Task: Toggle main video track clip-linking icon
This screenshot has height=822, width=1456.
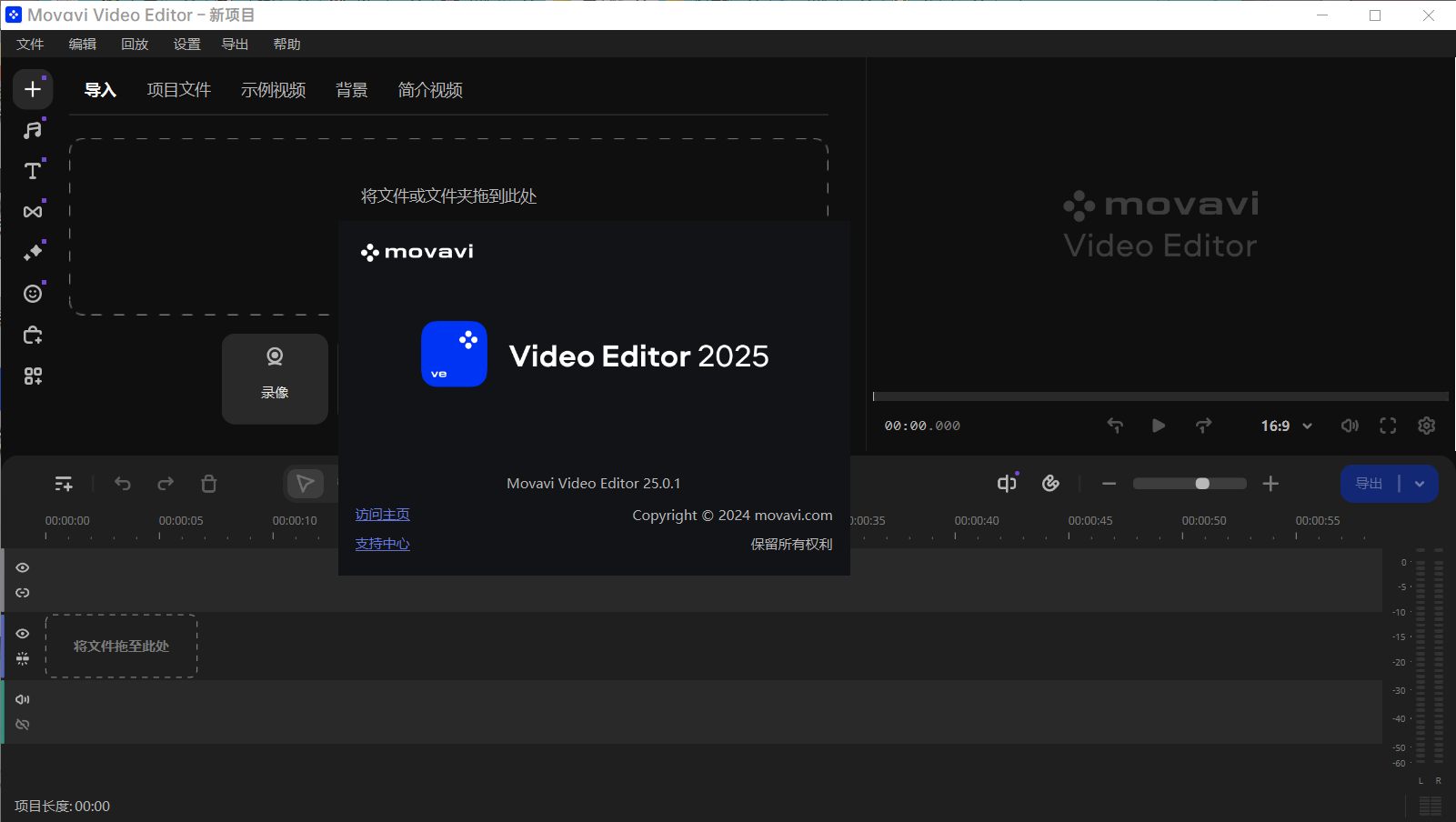Action: [23, 659]
